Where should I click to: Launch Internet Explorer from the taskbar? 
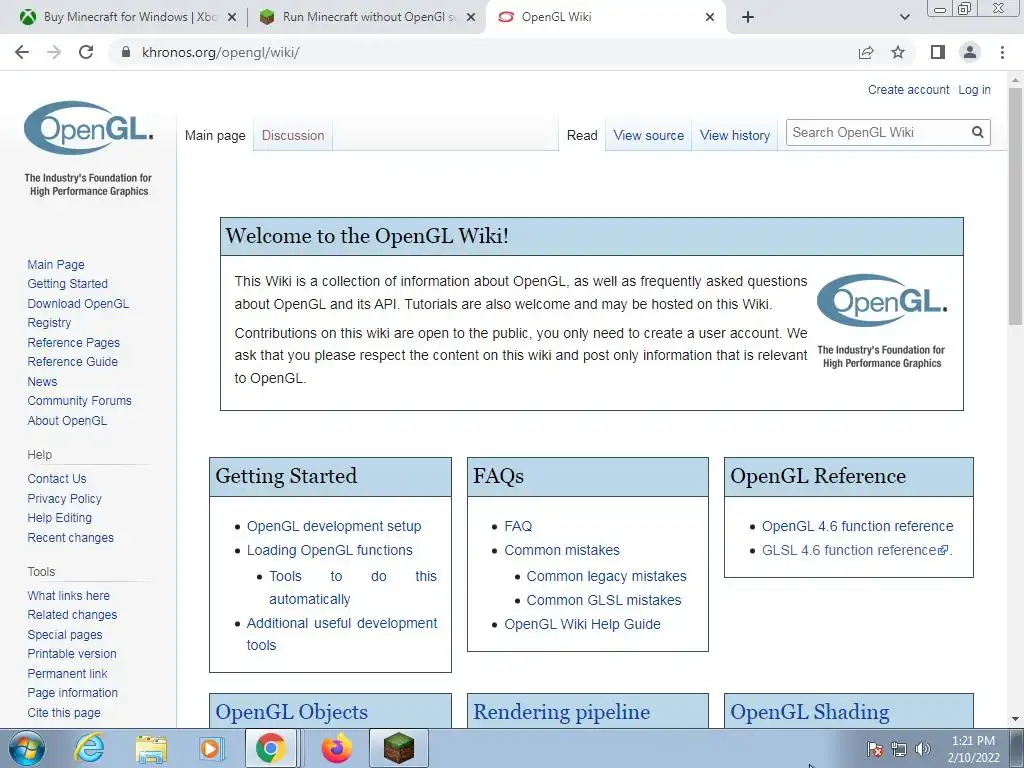click(89, 748)
